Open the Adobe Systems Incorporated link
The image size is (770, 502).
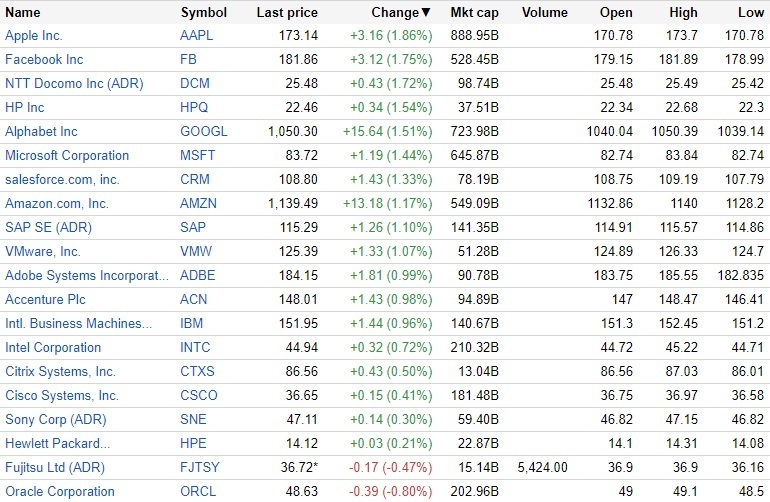(x=81, y=275)
